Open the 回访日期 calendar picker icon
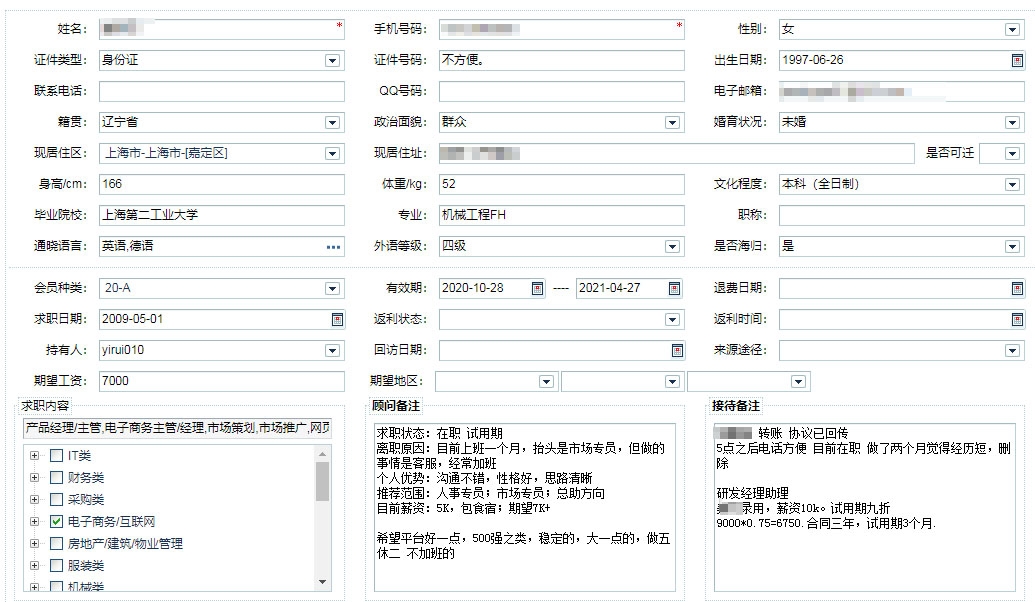This screenshot has height=602, width=1035. click(x=677, y=351)
